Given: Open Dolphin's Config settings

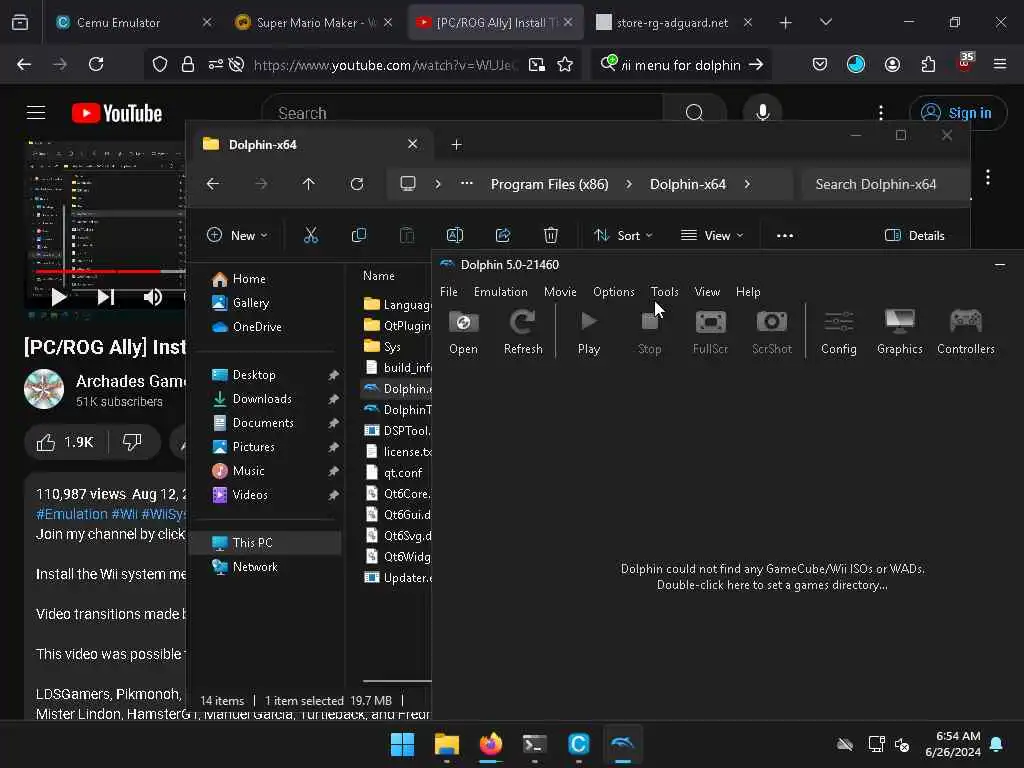Looking at the screenshot, I should (839, 332).
